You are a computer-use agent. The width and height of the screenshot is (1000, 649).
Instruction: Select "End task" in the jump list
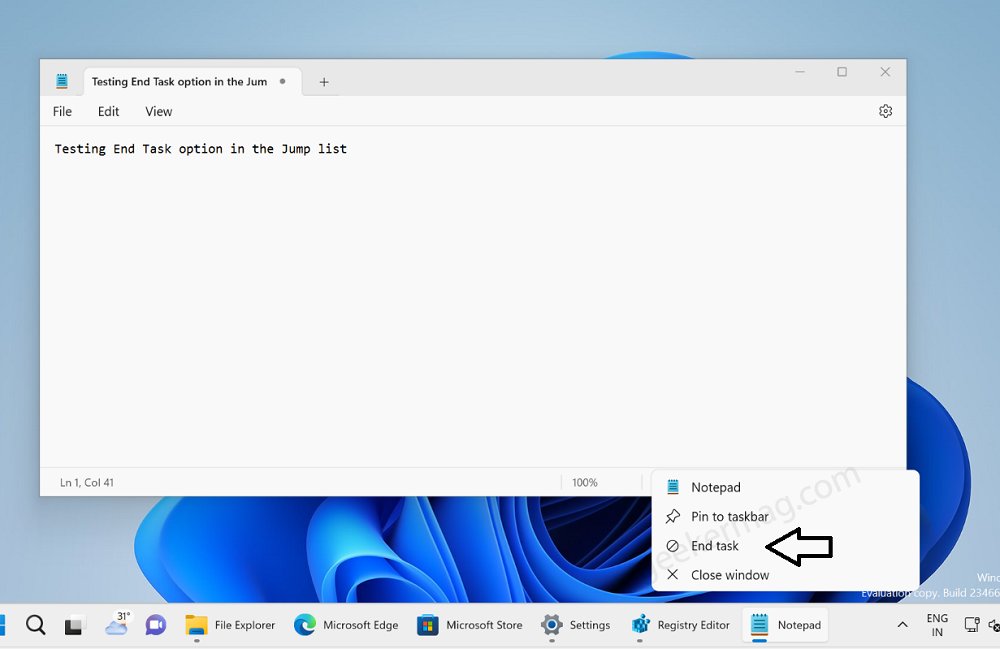click(x=714, y=546)
